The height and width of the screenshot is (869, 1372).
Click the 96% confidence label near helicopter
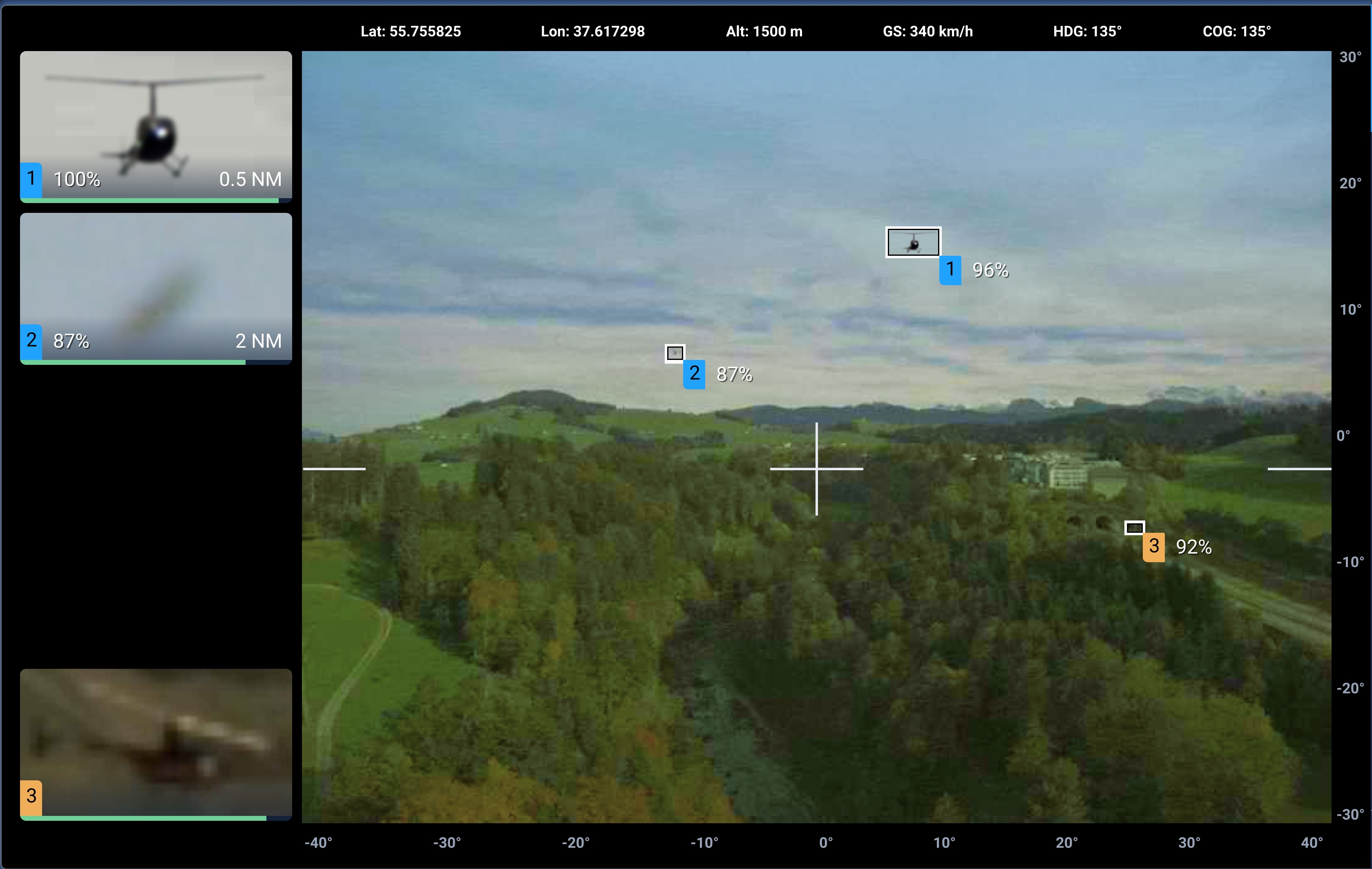(x=990, y=270)
